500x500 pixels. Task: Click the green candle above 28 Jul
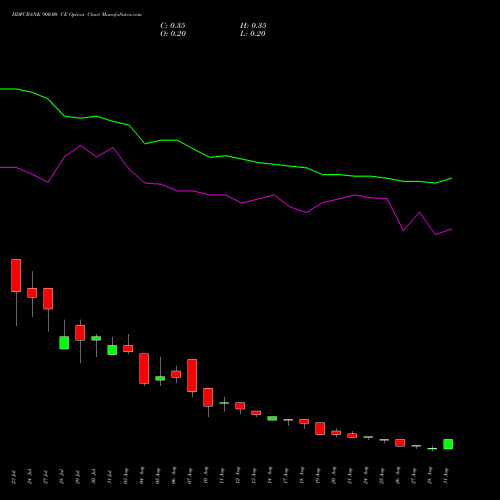[64, 343]
